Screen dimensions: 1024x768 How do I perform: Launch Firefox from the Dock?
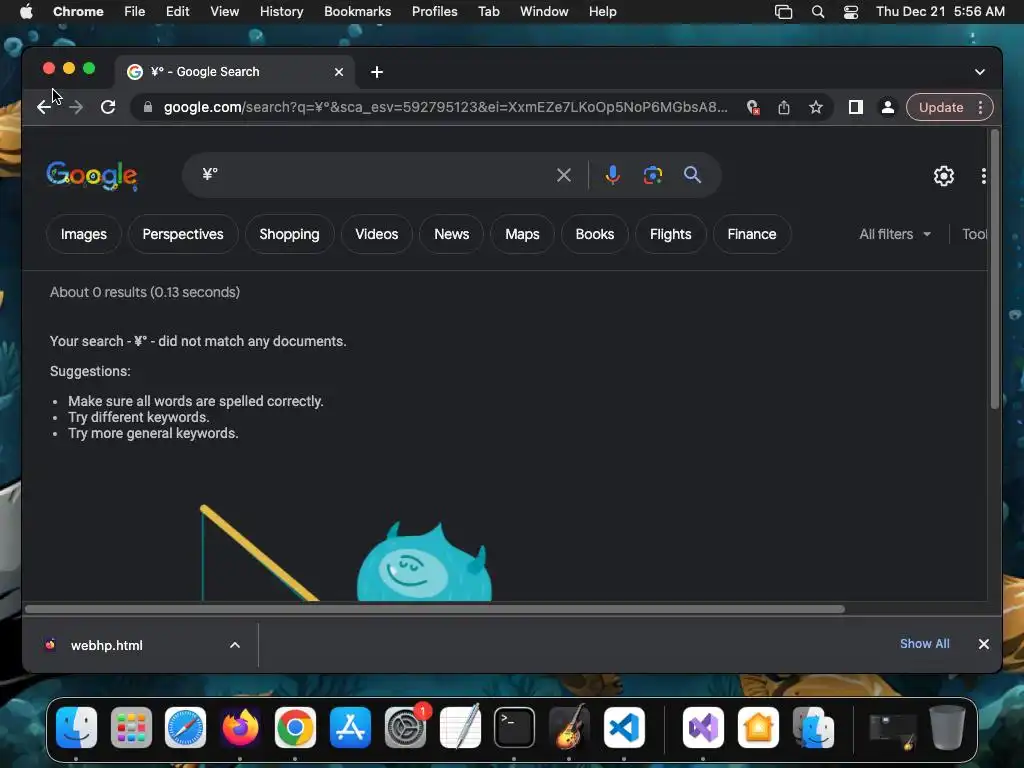tap(240, 728)
